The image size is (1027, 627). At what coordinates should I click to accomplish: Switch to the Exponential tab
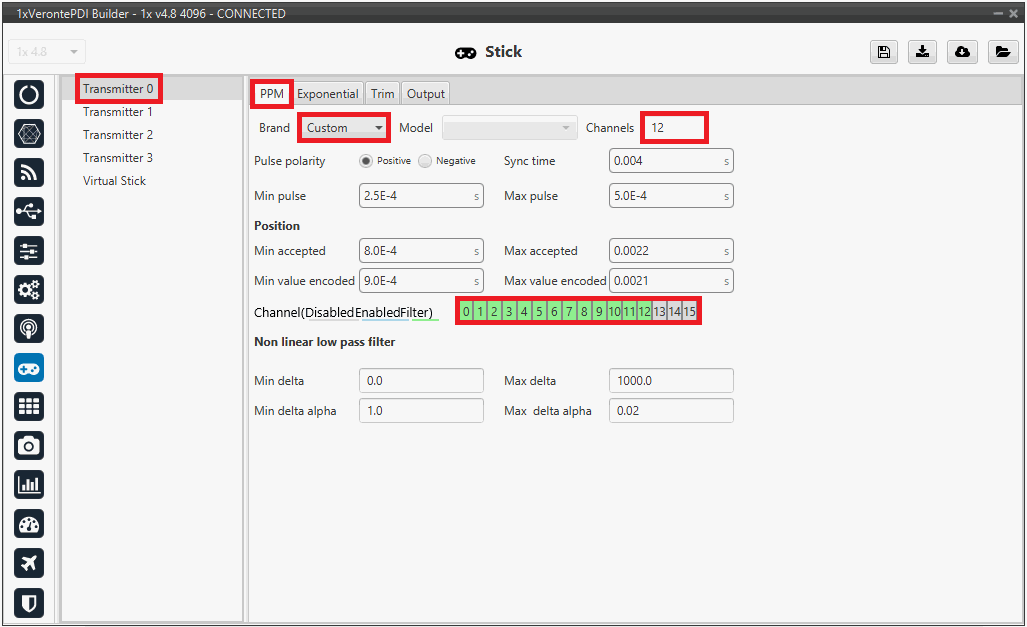(327, 94)
